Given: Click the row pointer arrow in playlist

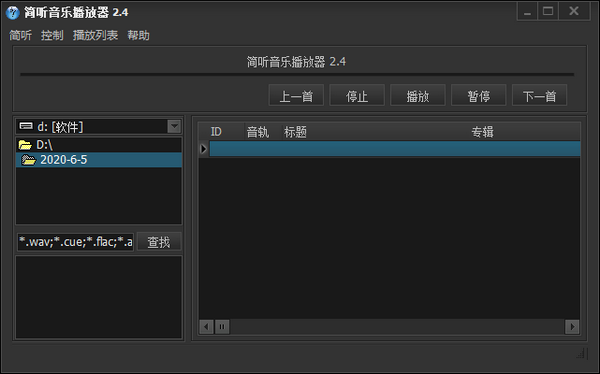Looking at the screenshot, I should 204,149.
